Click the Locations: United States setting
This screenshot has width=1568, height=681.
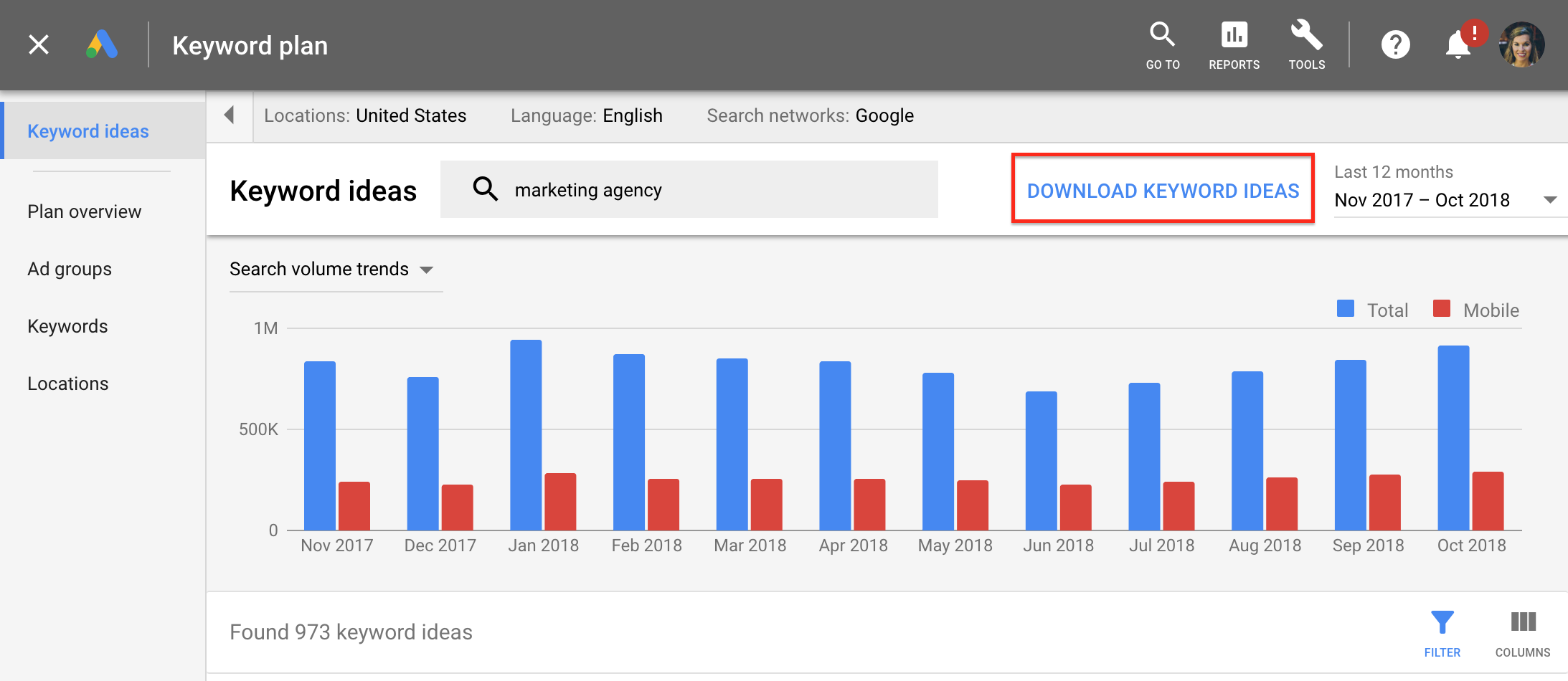365,115
